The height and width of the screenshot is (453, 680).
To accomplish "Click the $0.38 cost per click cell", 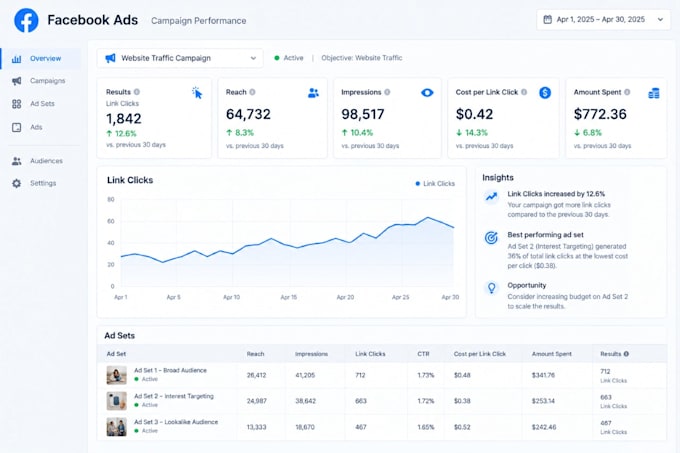I will click(x=462, y=401).
